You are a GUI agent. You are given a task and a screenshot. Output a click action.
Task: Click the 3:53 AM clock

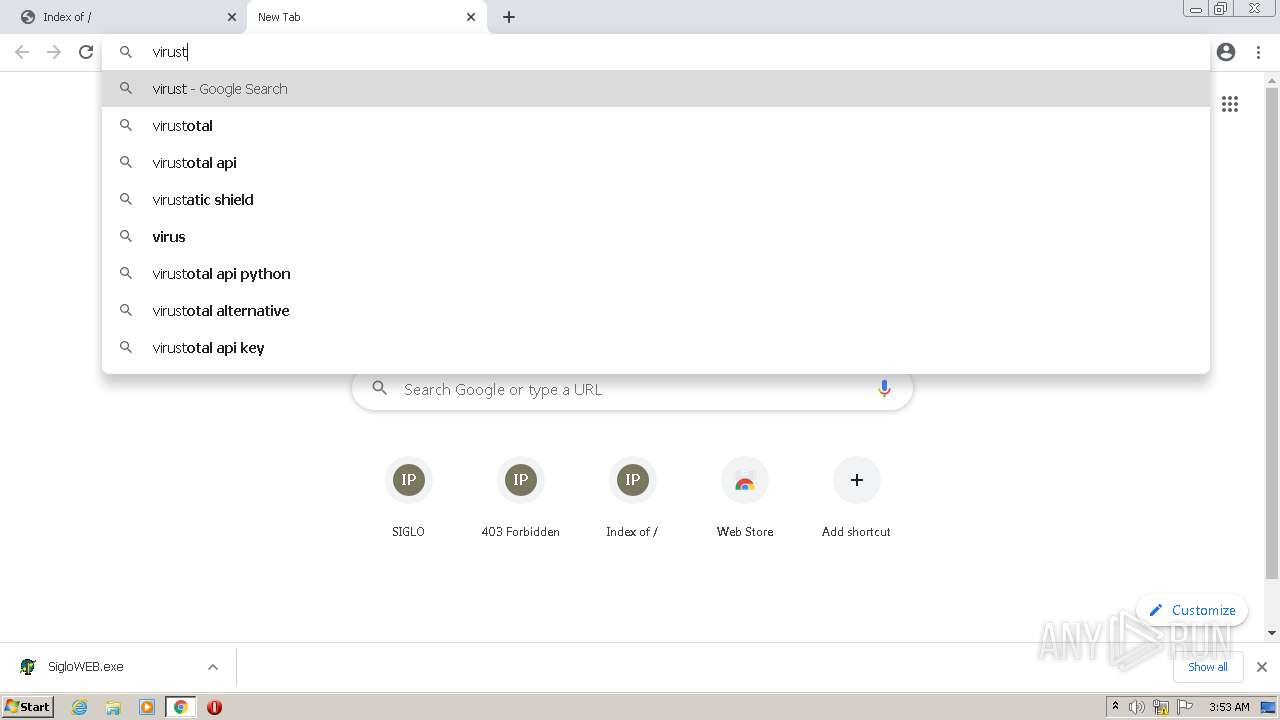point(1229,707)
